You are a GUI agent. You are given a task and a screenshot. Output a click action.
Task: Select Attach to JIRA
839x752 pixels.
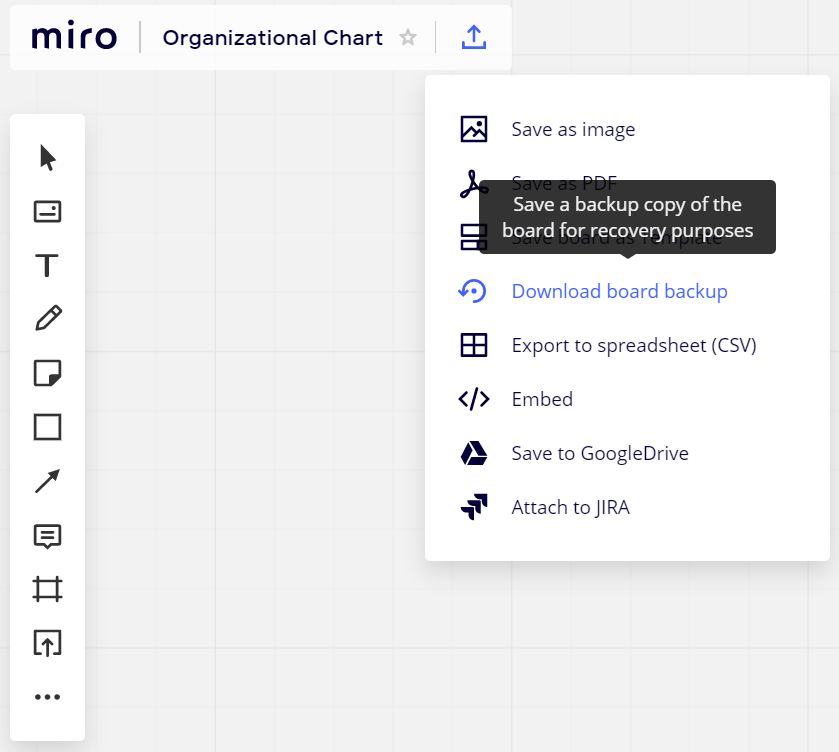point(570,507)
